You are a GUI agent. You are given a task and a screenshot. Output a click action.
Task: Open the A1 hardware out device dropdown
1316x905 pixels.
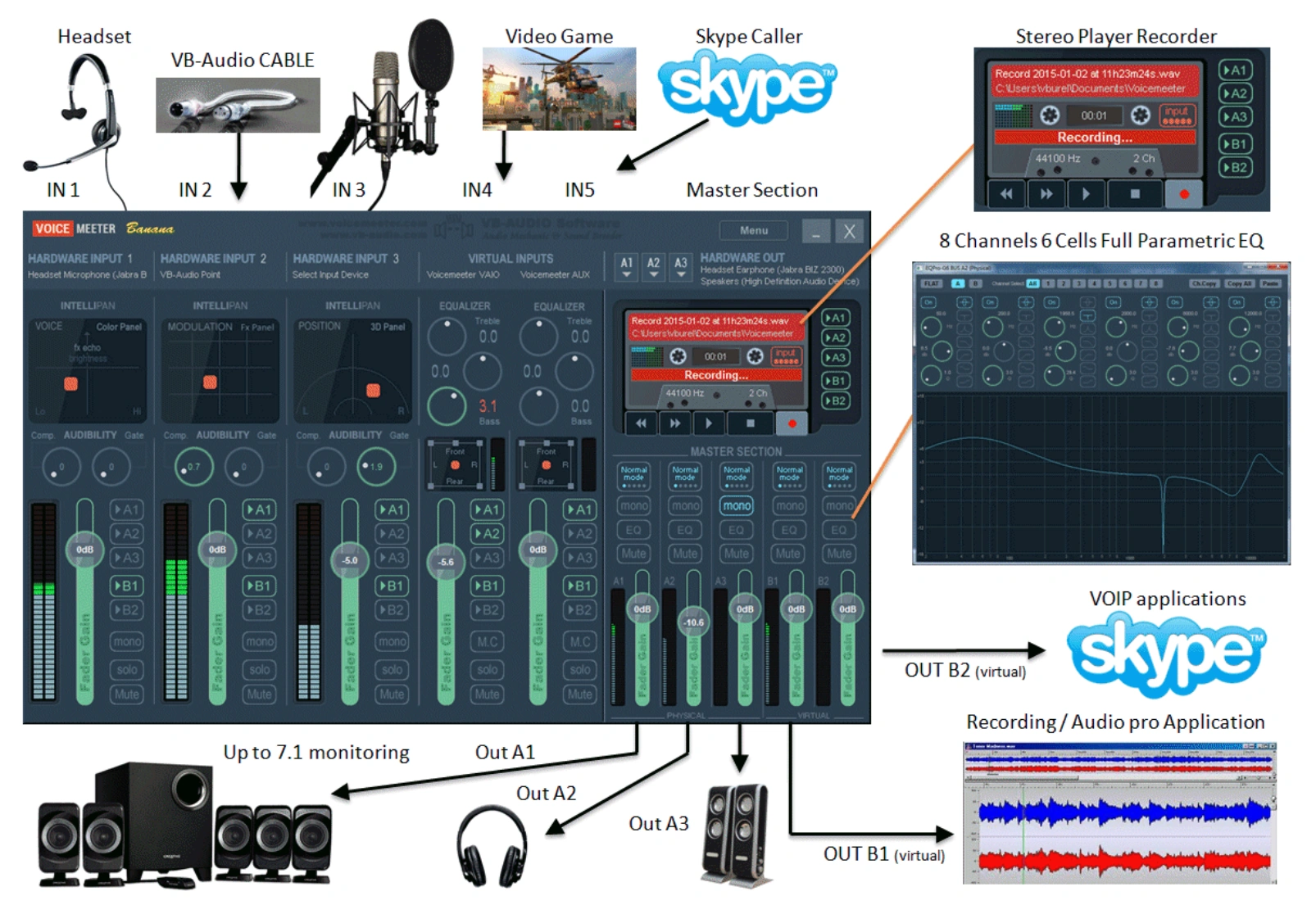pyautogui.click(x=627, y=267)
